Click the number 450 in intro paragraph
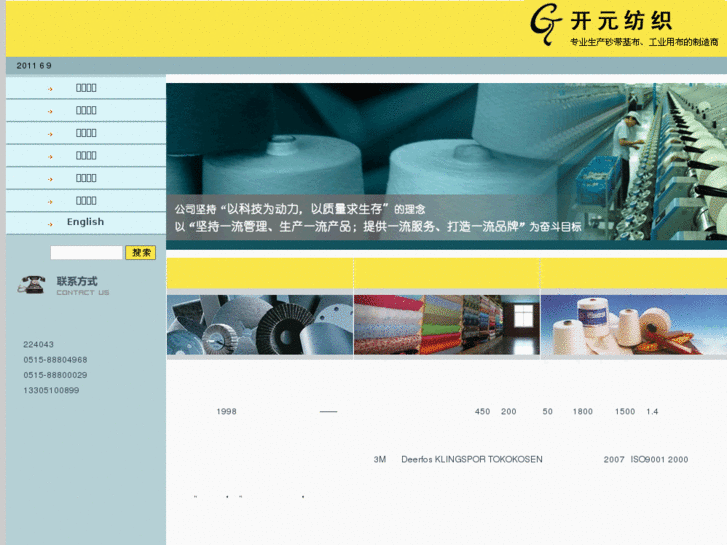727x545 pixels. pyautogui.click(x=482, y=411)
